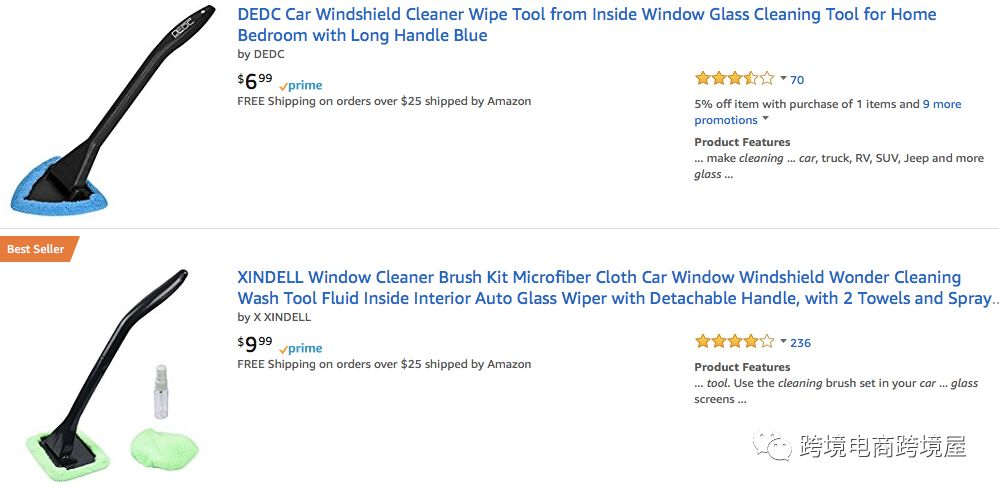The height and width of the screenshot is (490, 999).
Task: Click the Prime badge beside the $6.99 price
Action: click(x=300, y=85)
